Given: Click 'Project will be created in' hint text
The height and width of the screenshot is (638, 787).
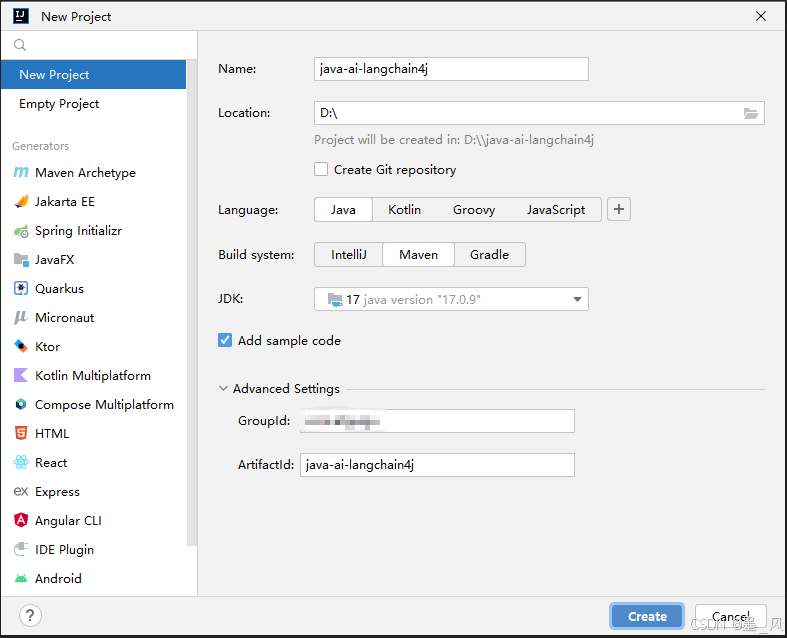Looking at the screenshot, I should [x=454, y=140].
